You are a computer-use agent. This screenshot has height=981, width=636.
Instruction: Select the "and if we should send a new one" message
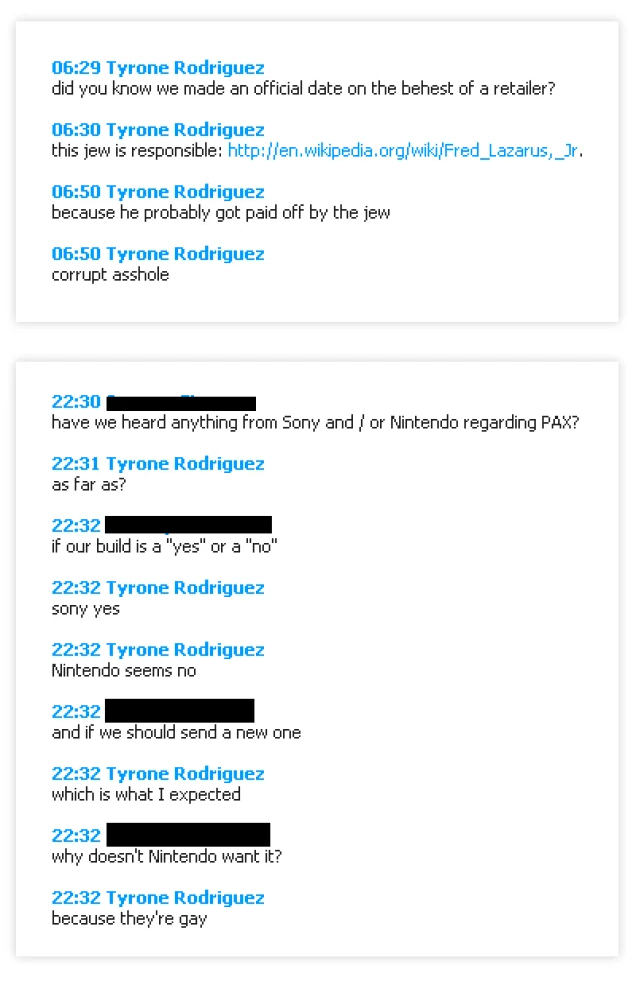[176, 733]
